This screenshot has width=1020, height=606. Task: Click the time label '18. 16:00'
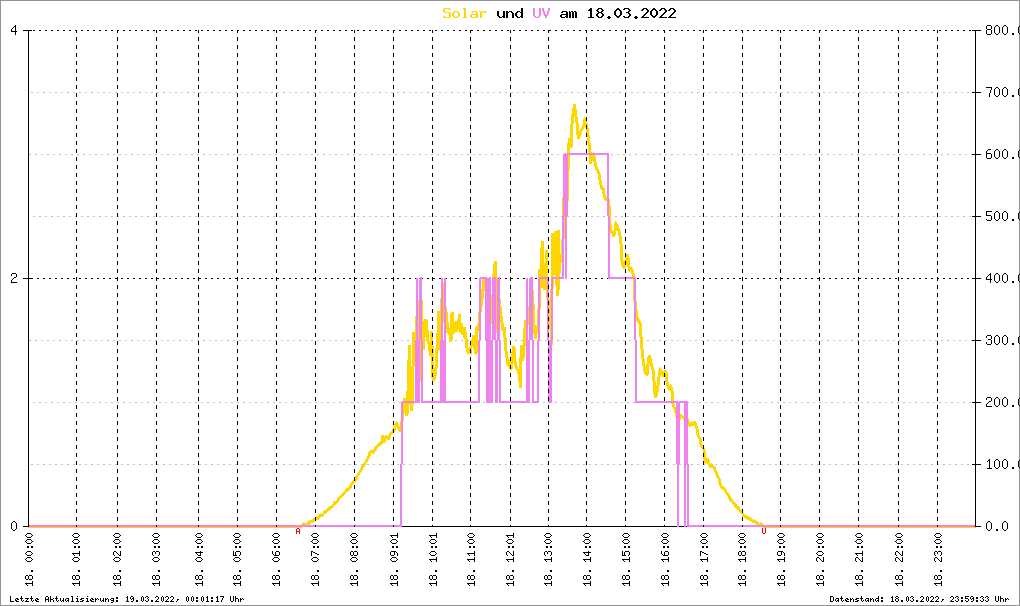pos(665,560)
